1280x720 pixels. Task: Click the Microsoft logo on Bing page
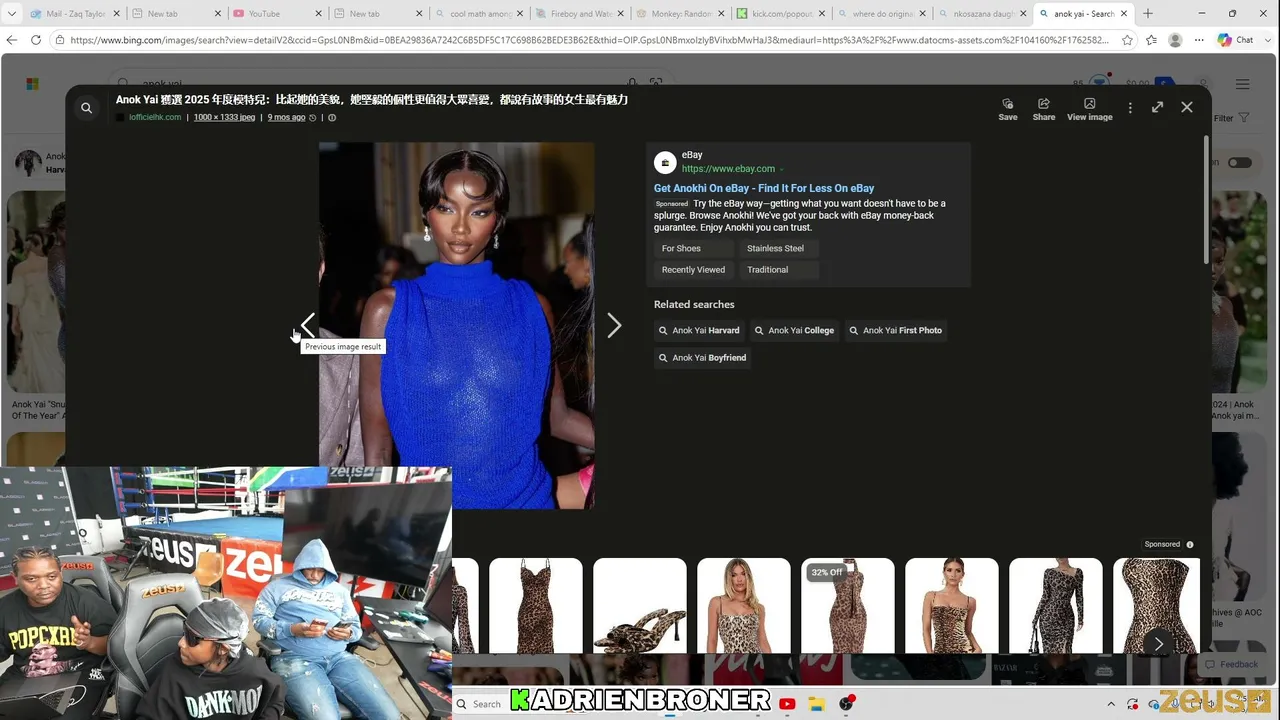[x=32, y=85]
